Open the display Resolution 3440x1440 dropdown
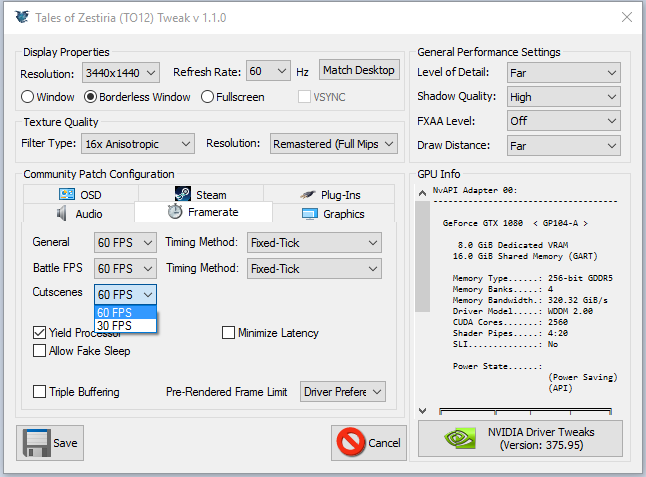 [121, 73]
